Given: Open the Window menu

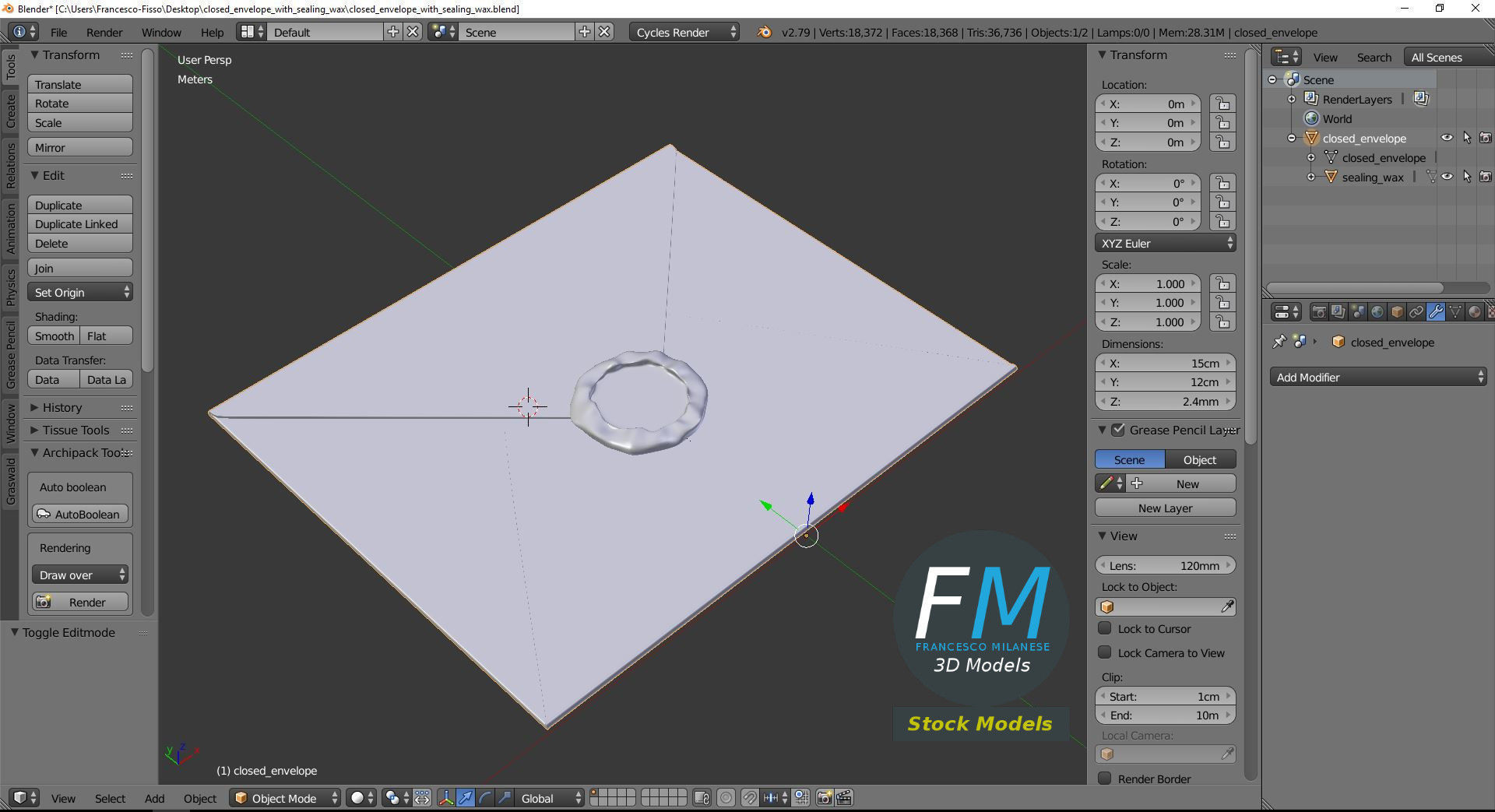Looking at the screenshot, I should click(161, 33).
